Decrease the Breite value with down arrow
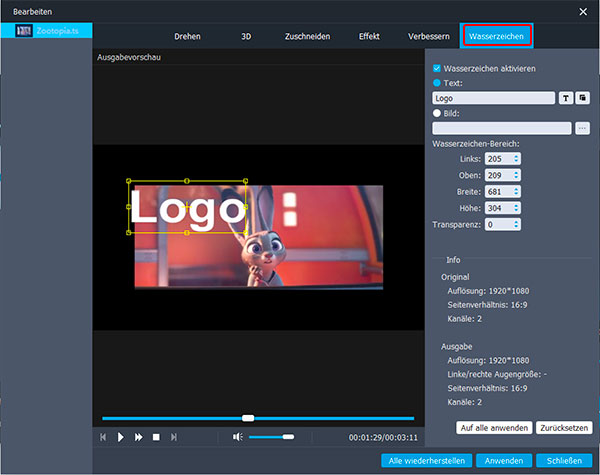 [516, 194]
